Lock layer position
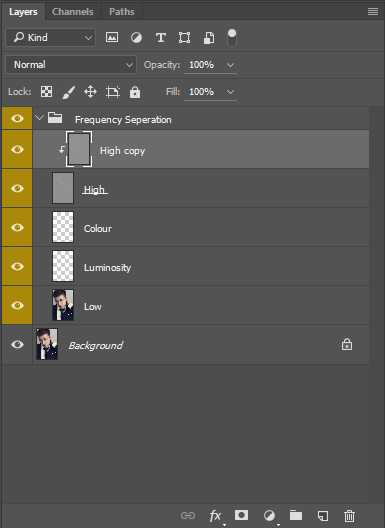This screenshot has height=528, width=385. (90, 92)
